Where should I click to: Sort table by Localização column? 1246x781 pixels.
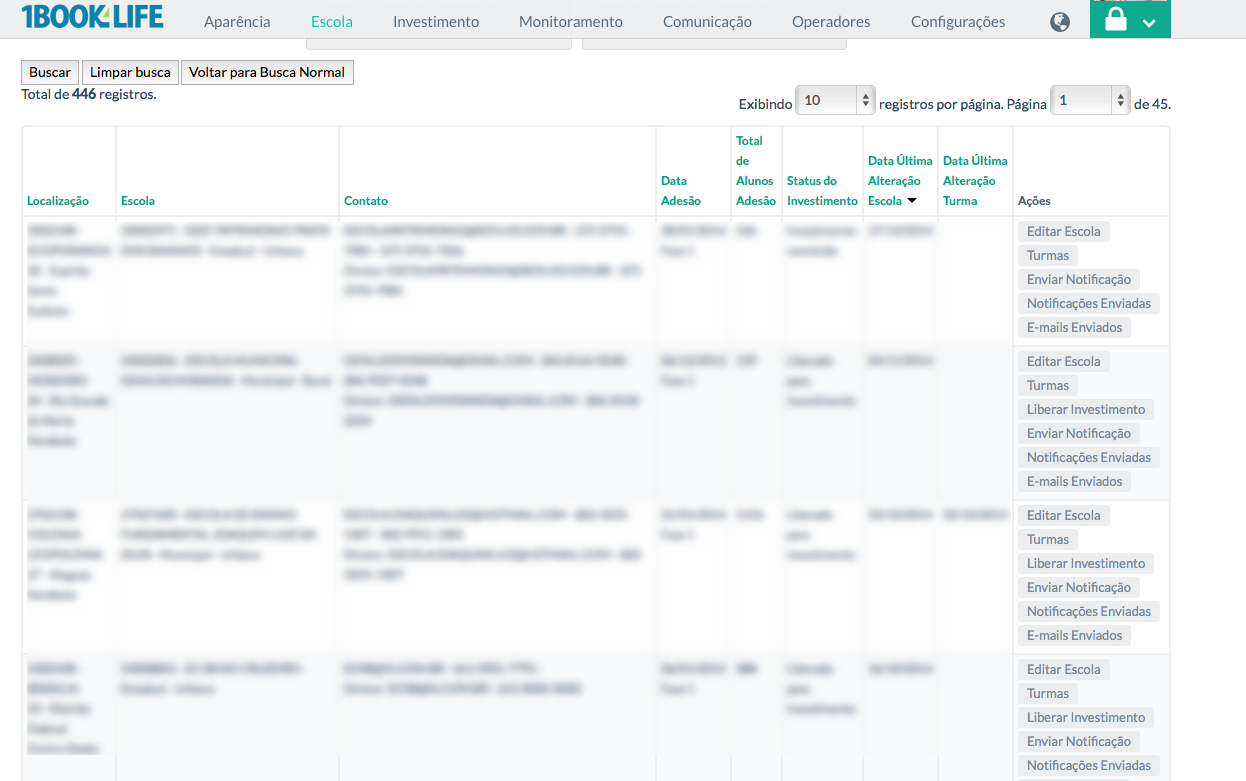point(58,201)
